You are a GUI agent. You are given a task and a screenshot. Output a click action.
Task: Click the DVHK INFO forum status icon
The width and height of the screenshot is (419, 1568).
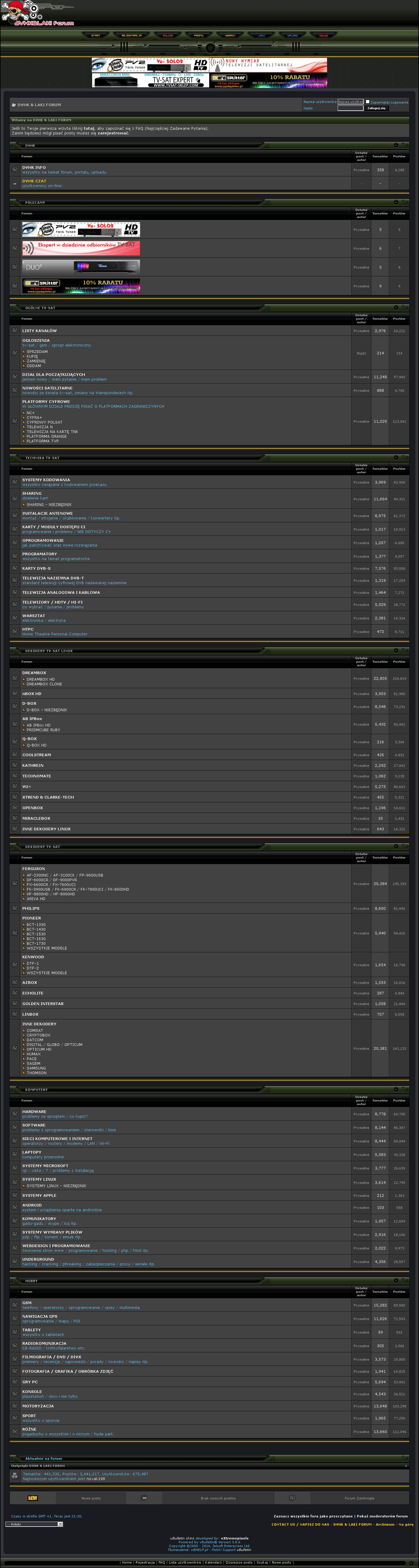point(15,170)
